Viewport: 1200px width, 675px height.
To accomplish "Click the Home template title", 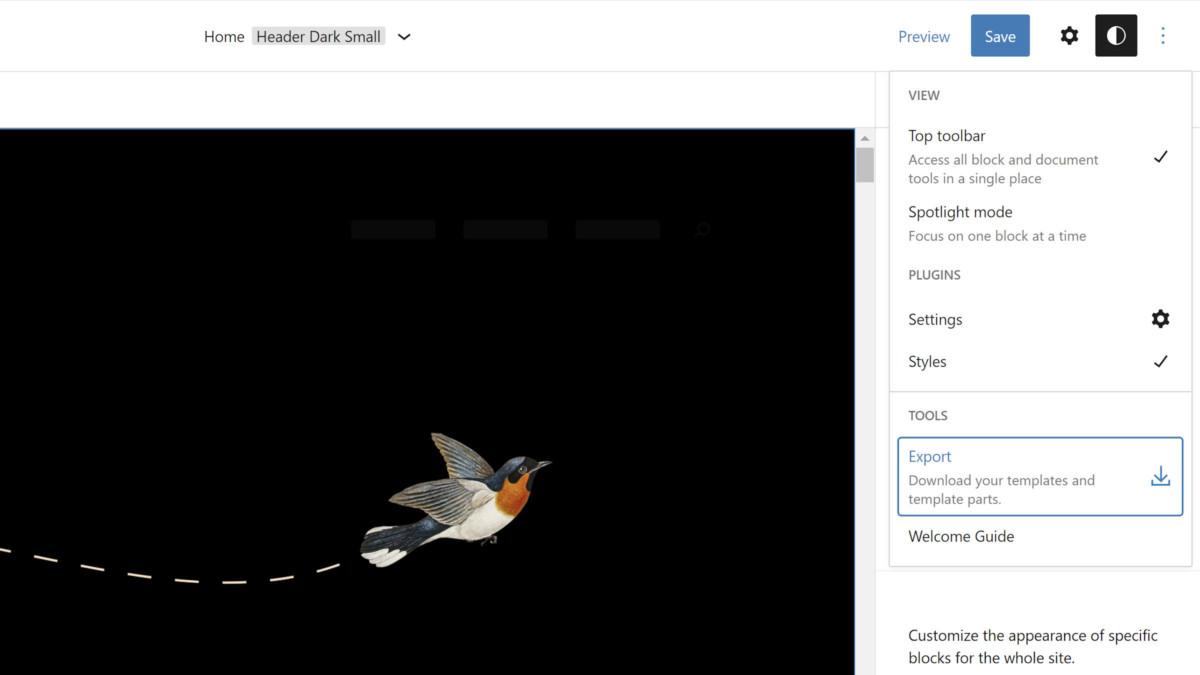I will click(x=224, y=37).
